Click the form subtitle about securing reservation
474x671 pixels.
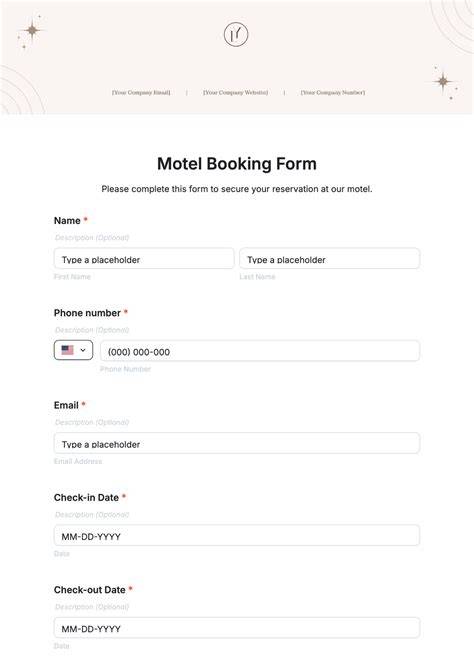point(237,189)
